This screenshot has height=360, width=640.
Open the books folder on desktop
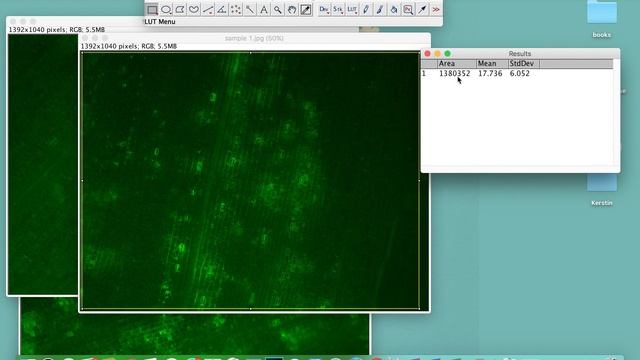pos(602,19)
